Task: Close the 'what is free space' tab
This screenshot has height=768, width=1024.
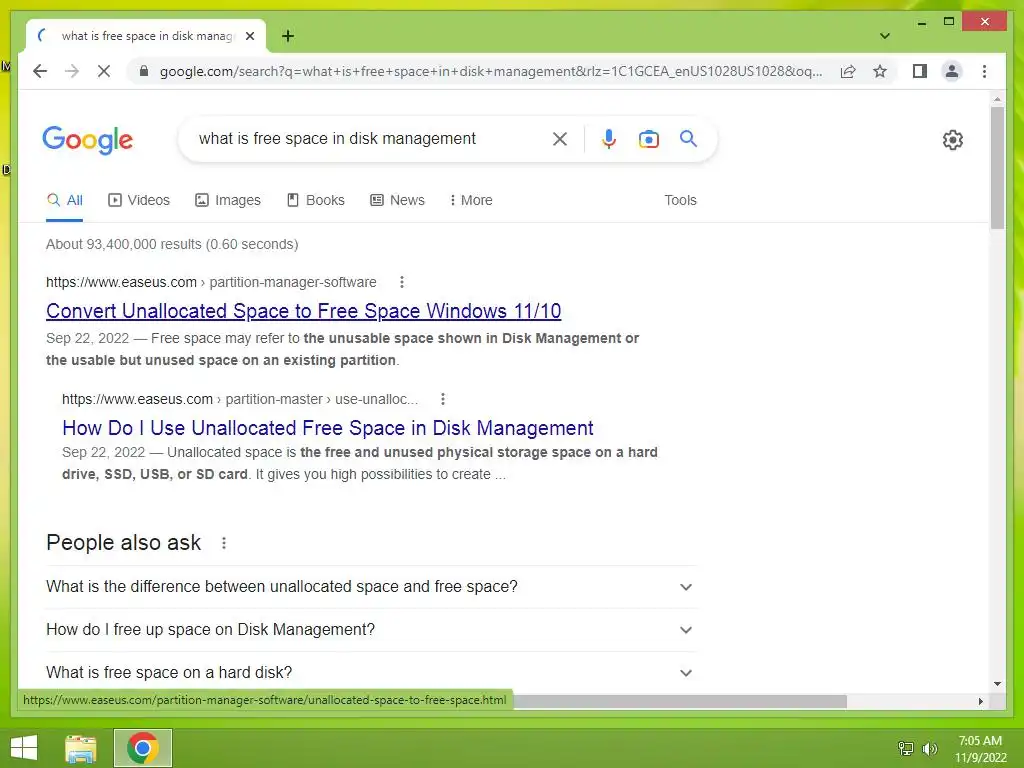Action: 249,36
